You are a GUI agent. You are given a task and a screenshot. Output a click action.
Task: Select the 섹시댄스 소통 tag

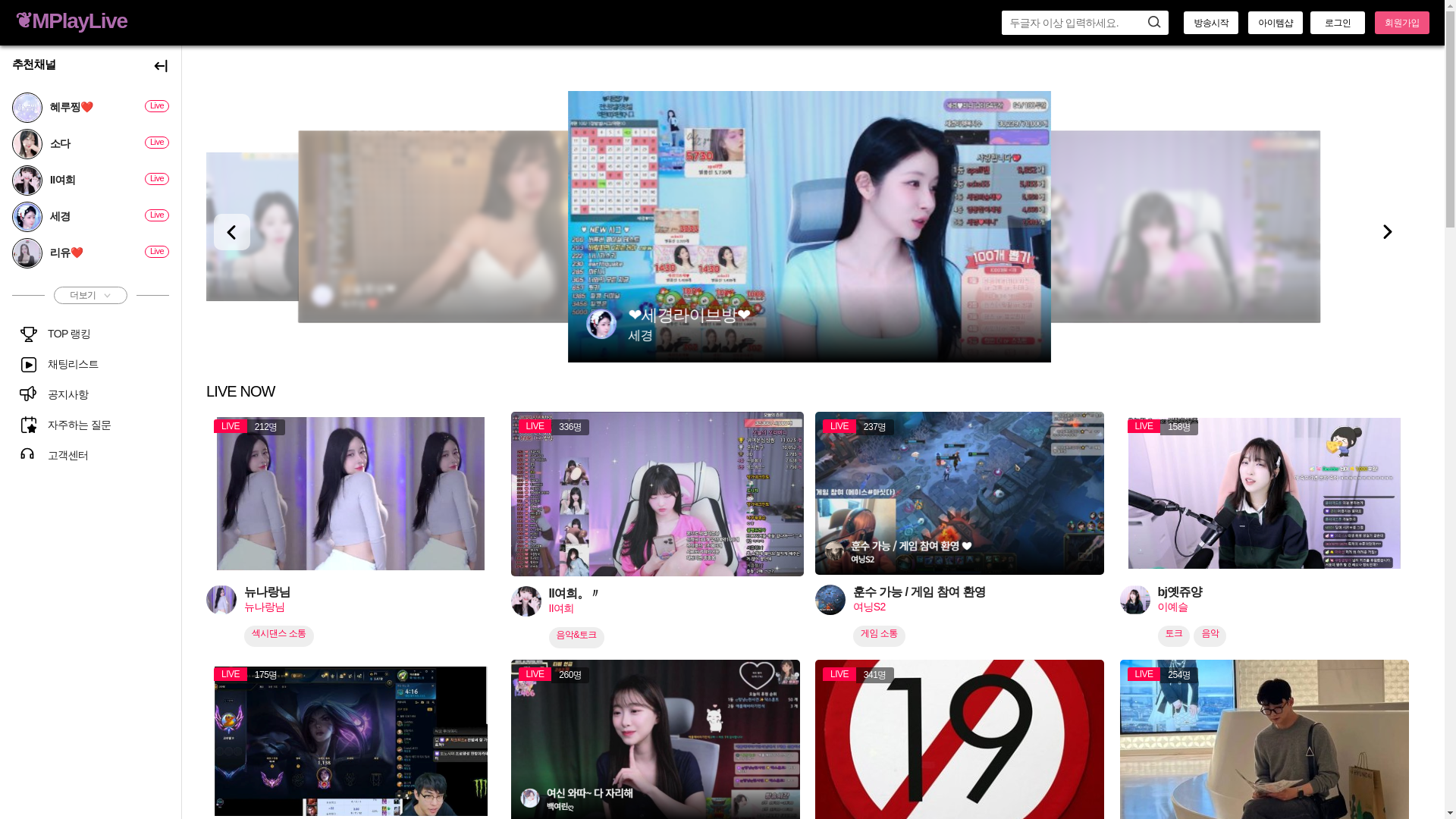pos(278,635)
